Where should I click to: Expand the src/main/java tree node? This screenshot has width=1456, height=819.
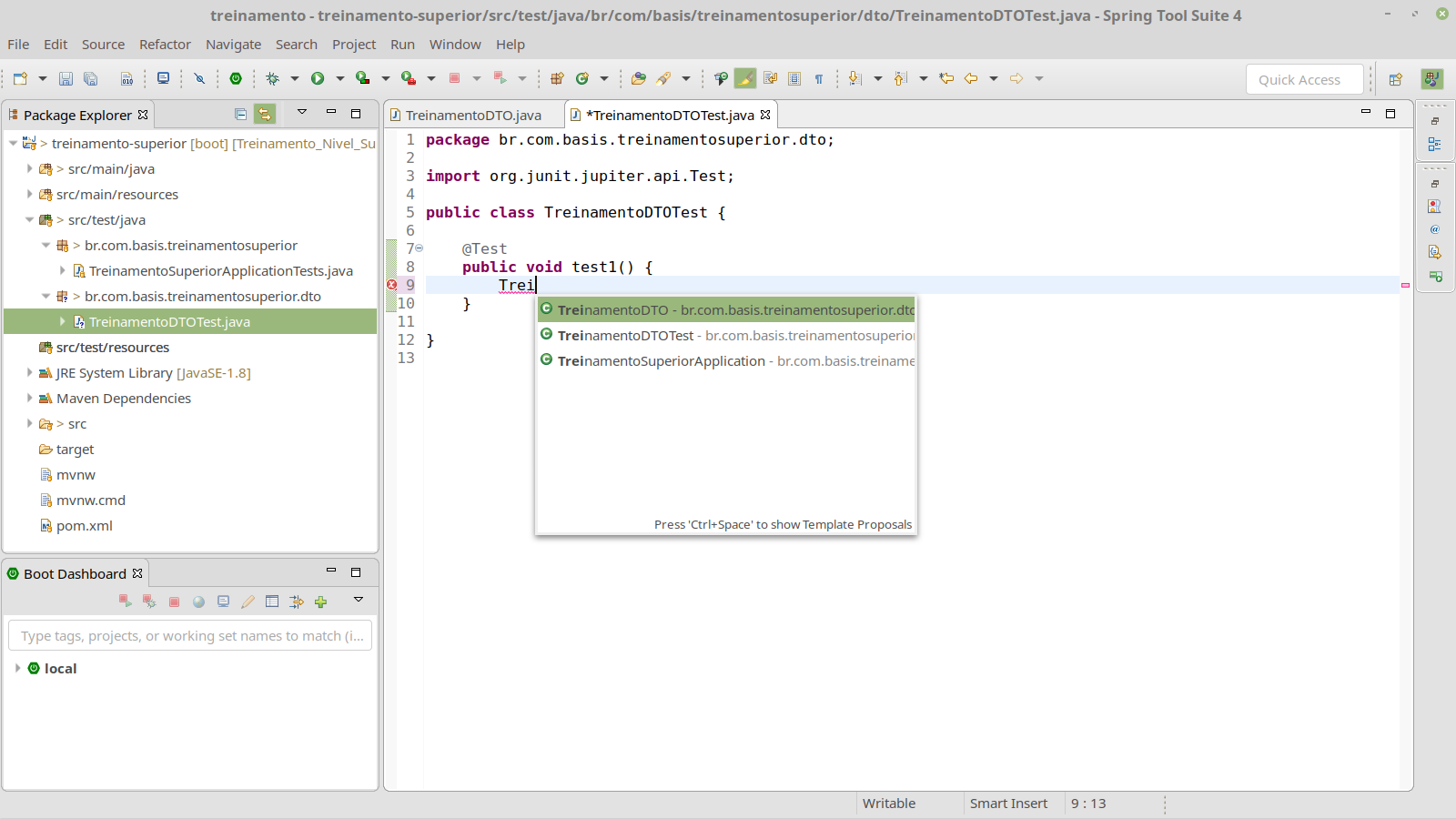tap(29, 169)
